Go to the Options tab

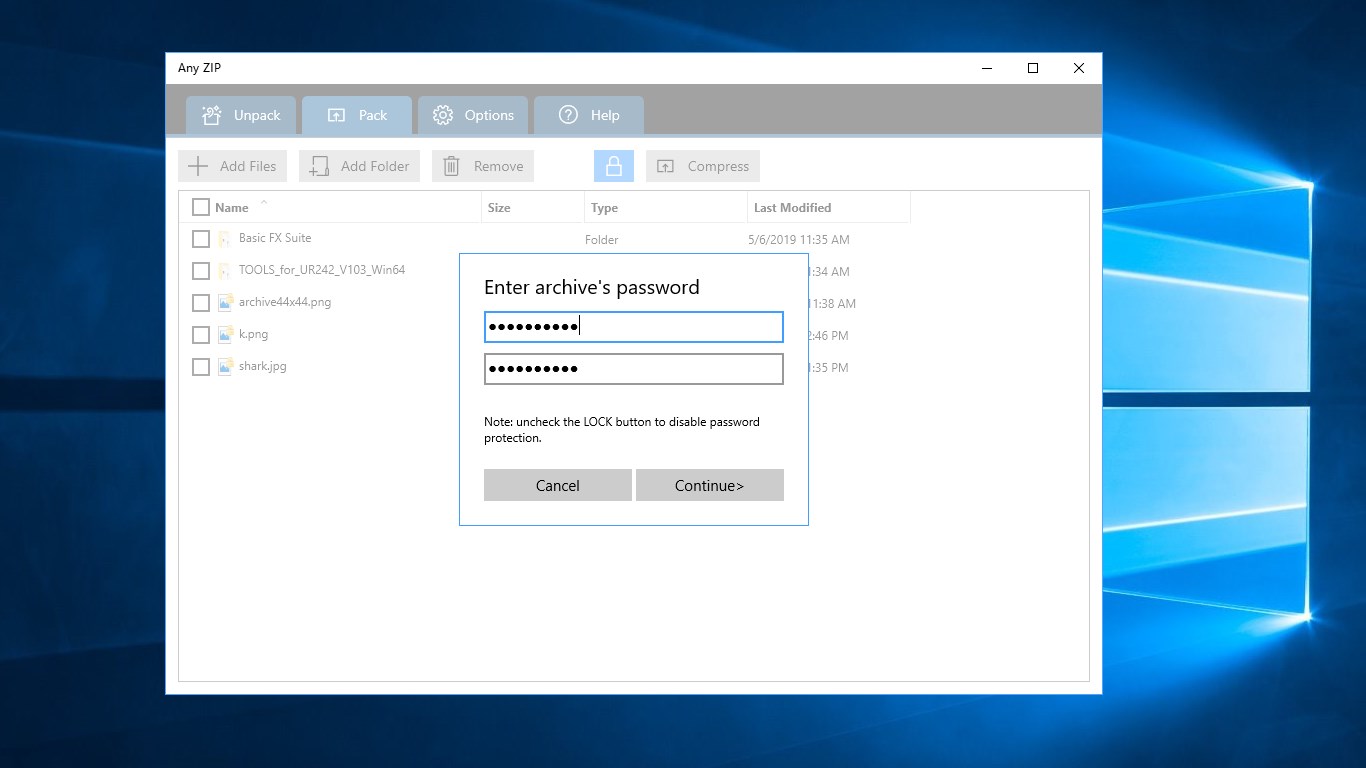[x=473, y=115]
